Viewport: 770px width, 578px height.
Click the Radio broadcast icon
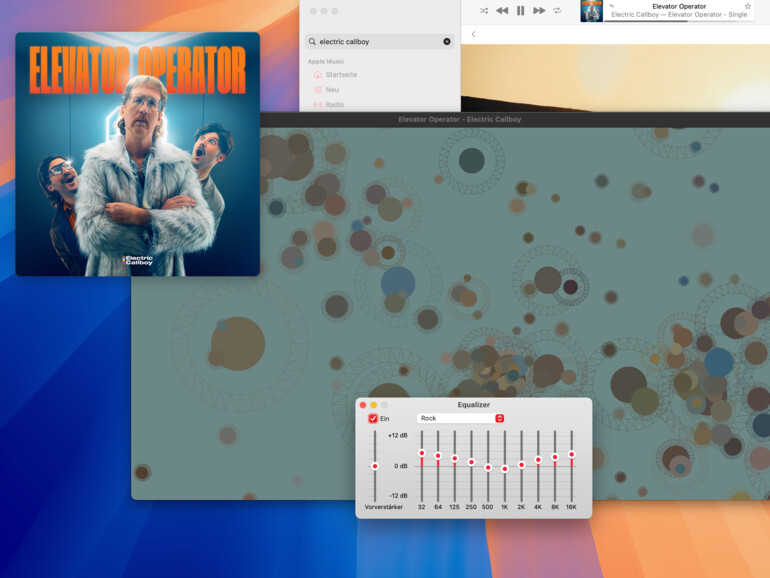coord(318,105)
